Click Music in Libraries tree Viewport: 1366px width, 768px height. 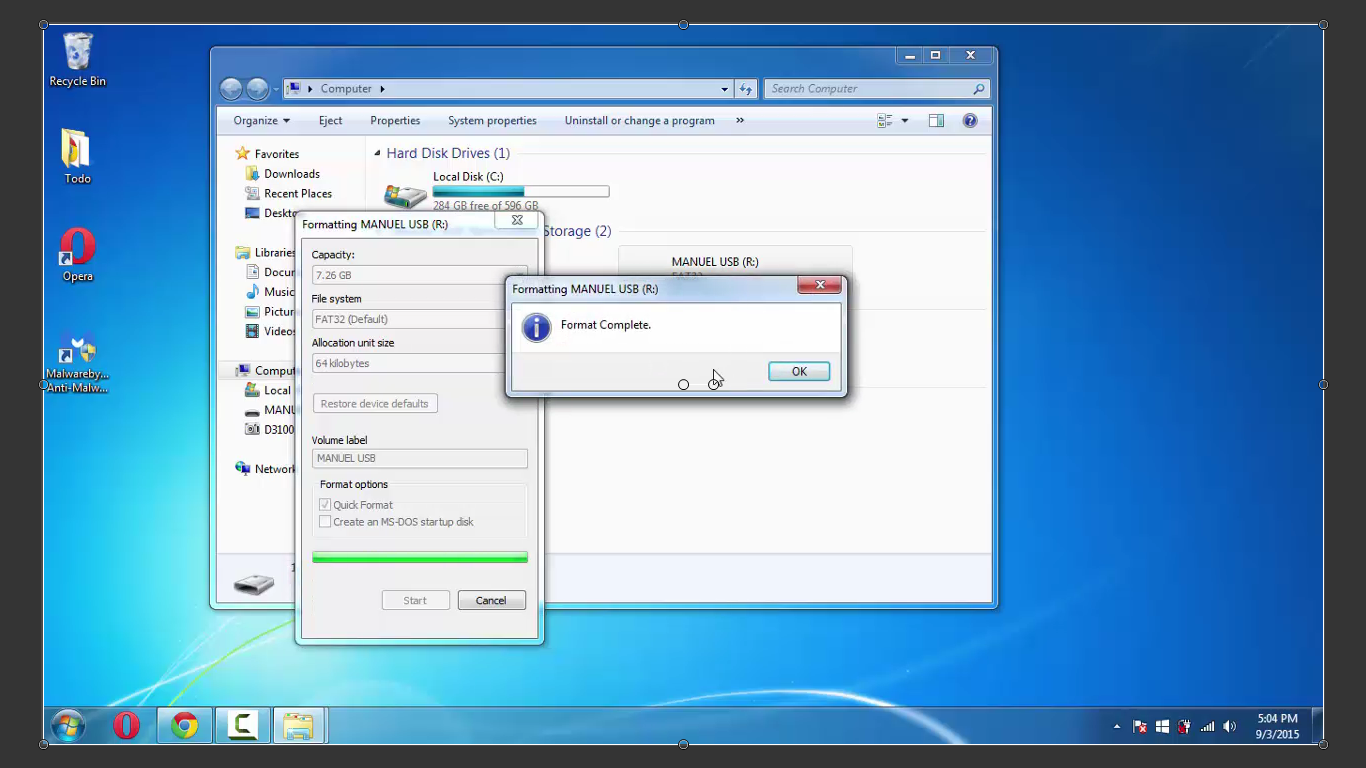279,292
